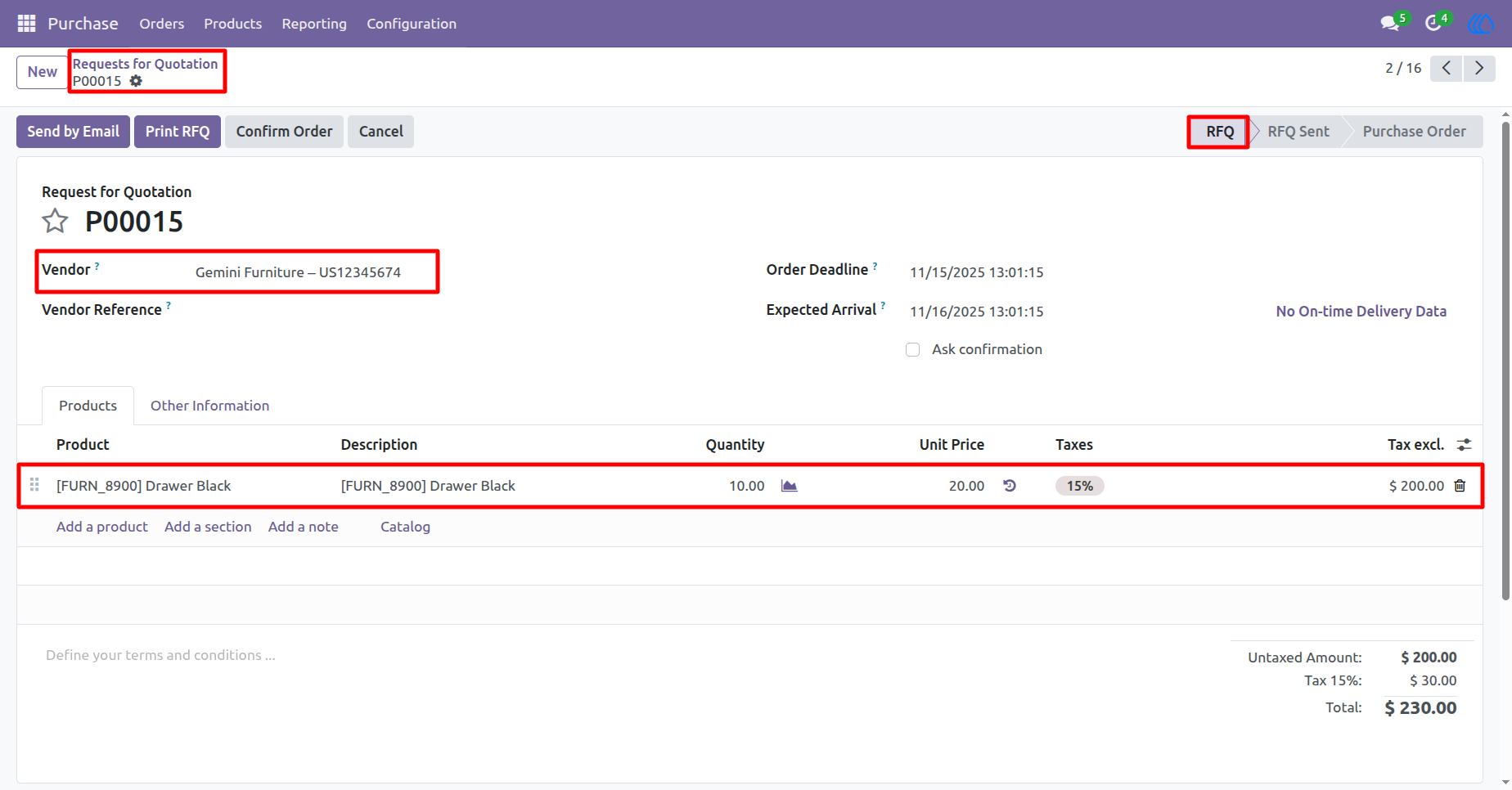Click the Vendor field help question mark

click(x=97, y=266)
